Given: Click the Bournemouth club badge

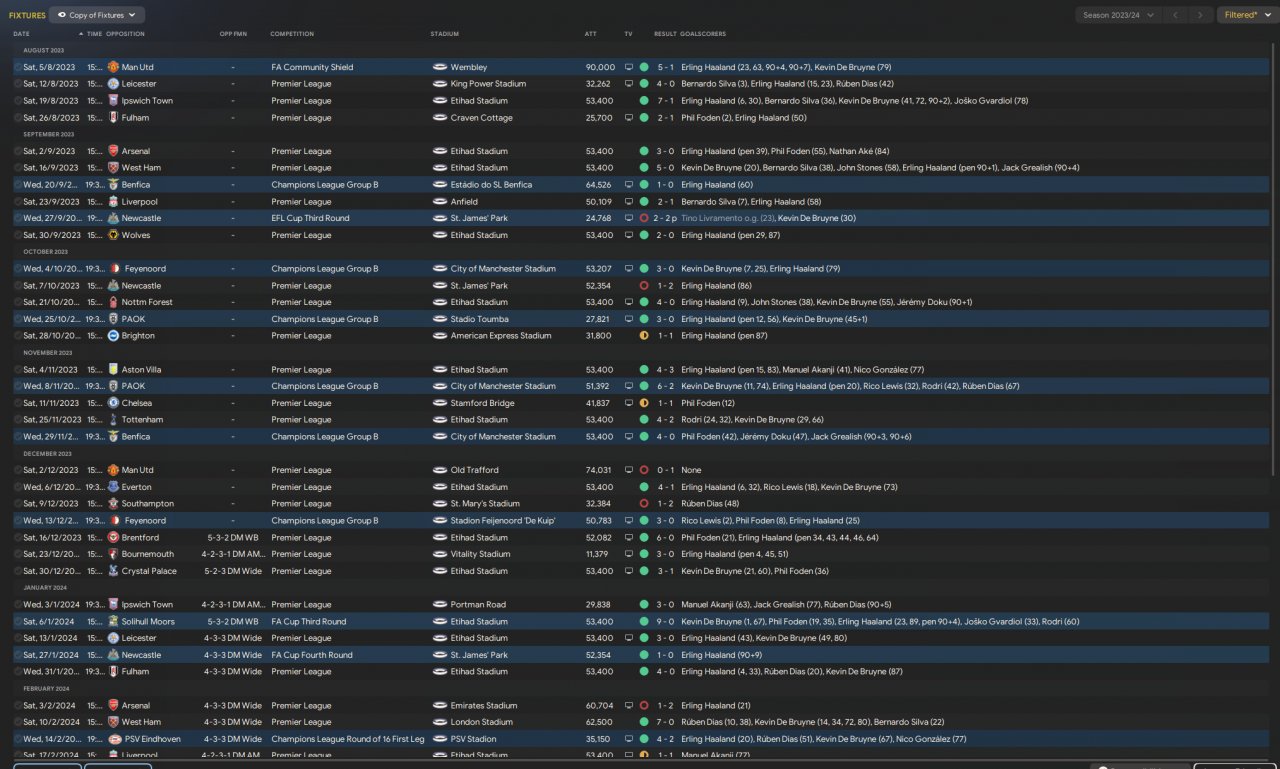Looking at the screenshot, I should pos(113,554).
